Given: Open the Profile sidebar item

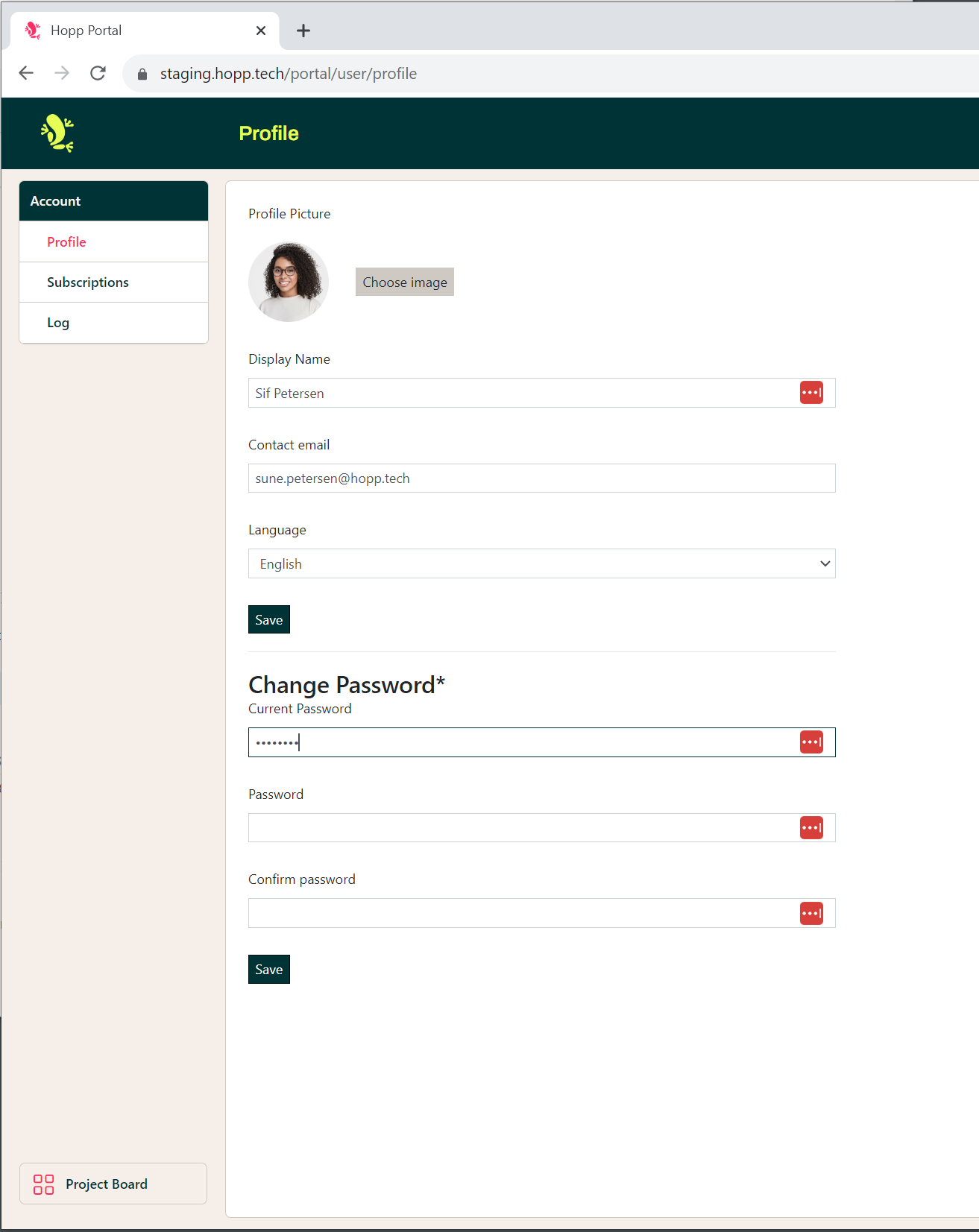Looking at the screenshot, I should 113,241.
